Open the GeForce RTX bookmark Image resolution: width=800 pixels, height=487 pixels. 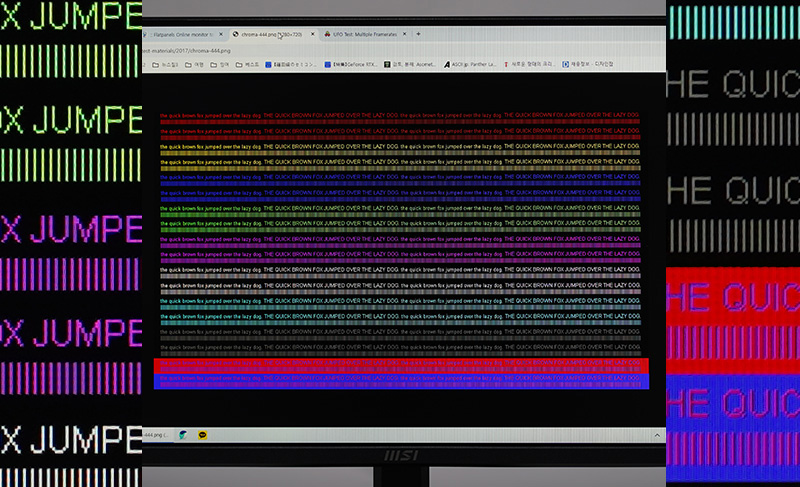click(x=351, y=64)
